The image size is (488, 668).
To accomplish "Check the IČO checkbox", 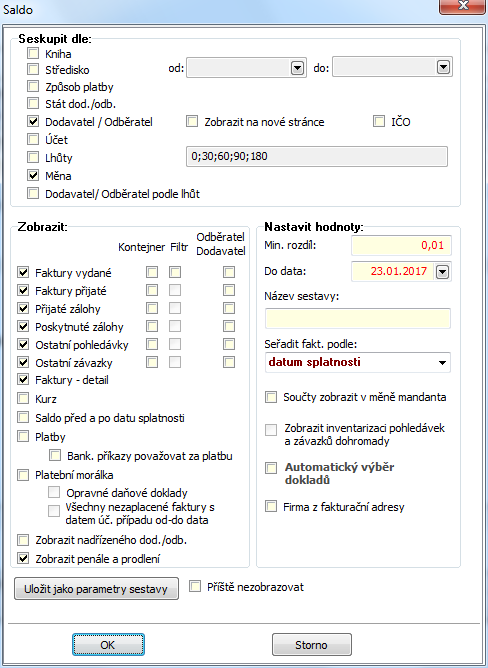I will coord(379,121).
